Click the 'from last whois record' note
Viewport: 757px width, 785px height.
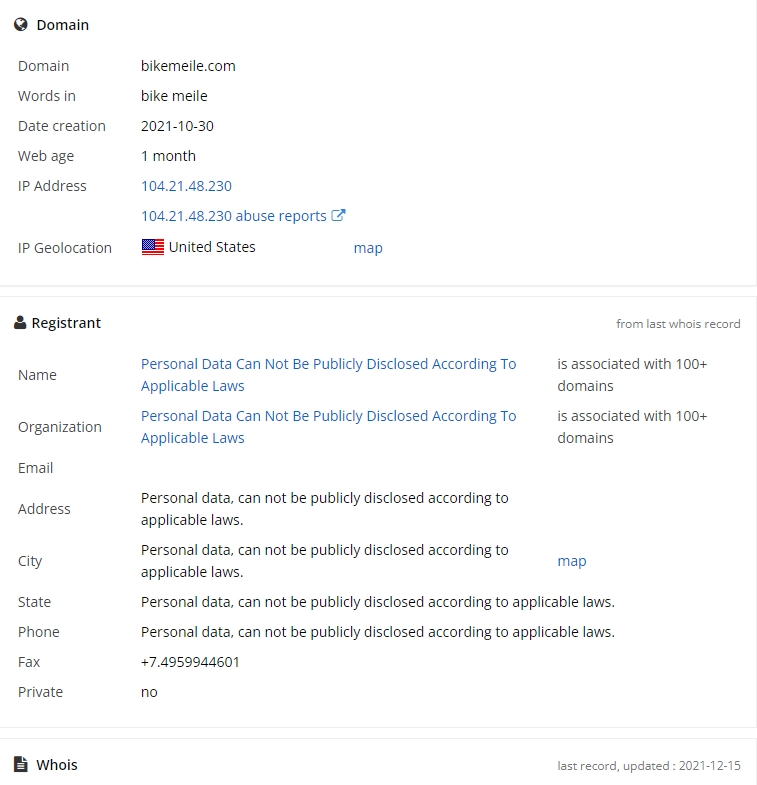coord(678,324)
